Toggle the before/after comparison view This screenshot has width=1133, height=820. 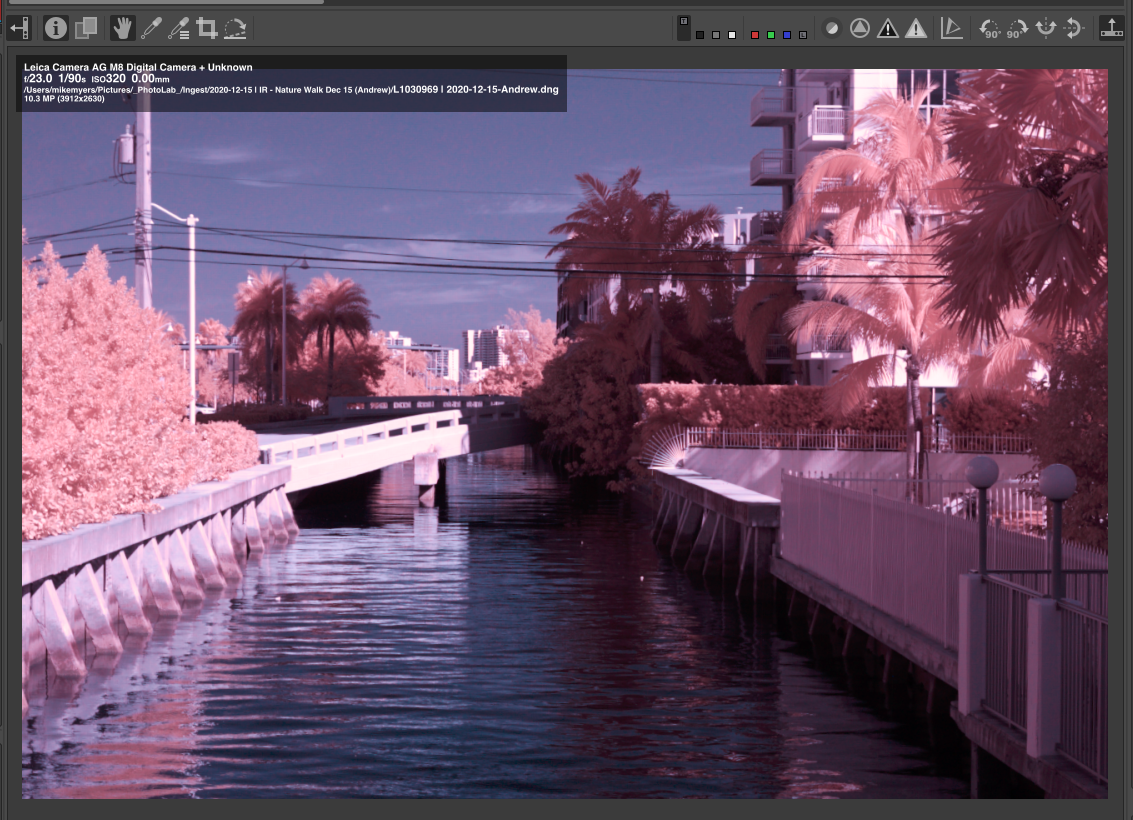pyautogui.click(x=86, y=28)
